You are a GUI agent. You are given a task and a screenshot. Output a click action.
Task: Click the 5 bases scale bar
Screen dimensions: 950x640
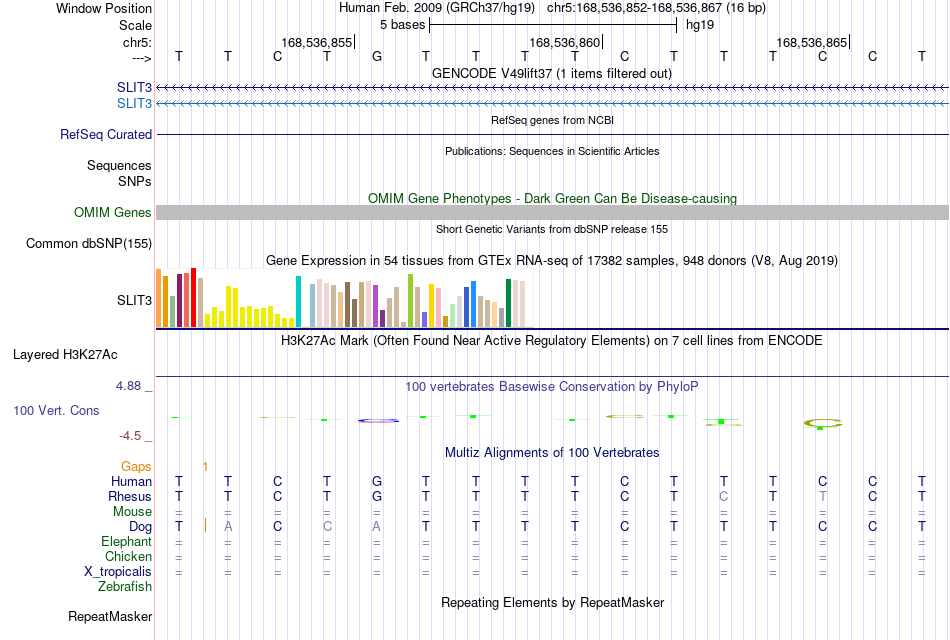click(553, 25)
